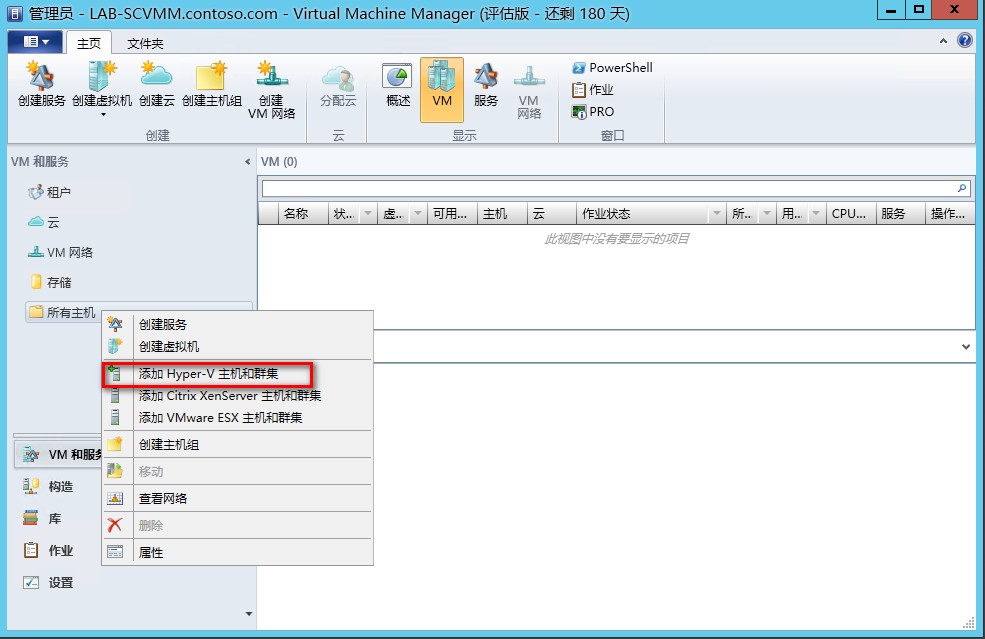Select VM 网络 in the navigation tree

(x=60, y=252)
